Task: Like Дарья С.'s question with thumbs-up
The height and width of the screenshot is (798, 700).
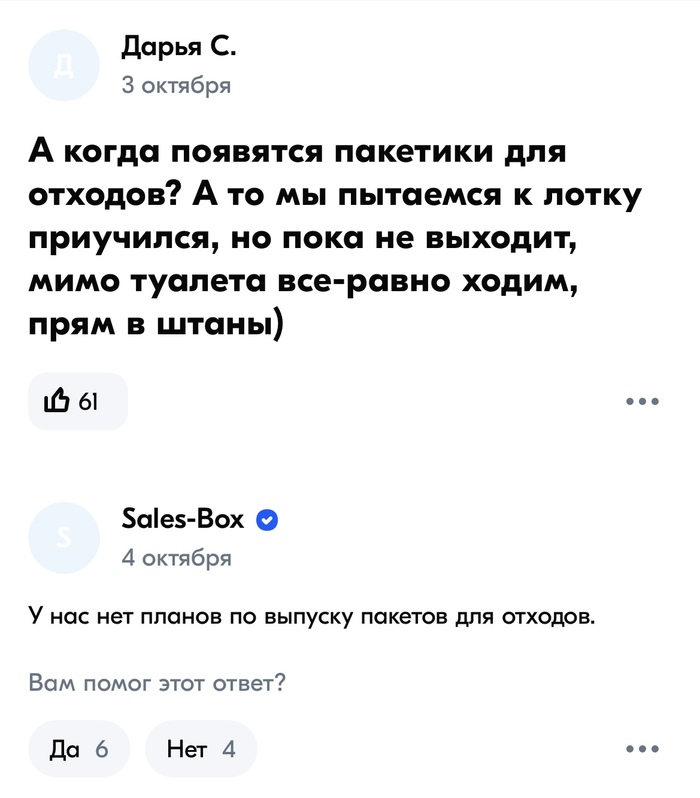Action: [x=77, y=402]
